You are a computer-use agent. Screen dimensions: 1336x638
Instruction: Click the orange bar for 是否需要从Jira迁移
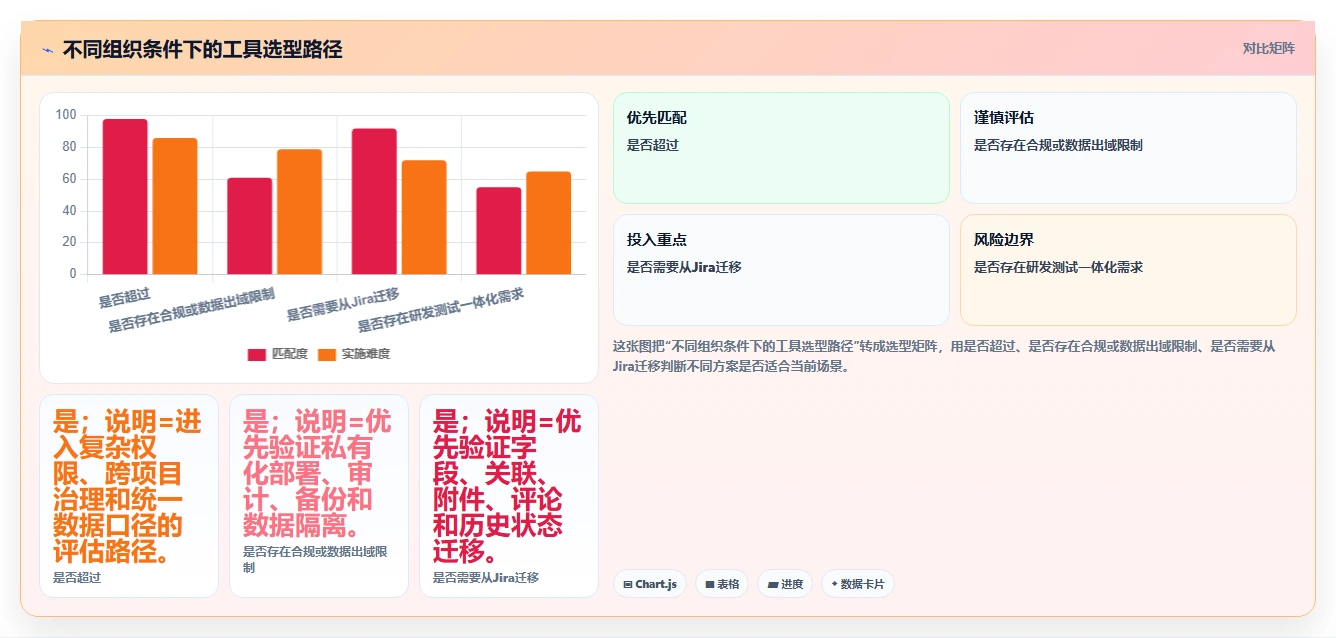point(424,217)
